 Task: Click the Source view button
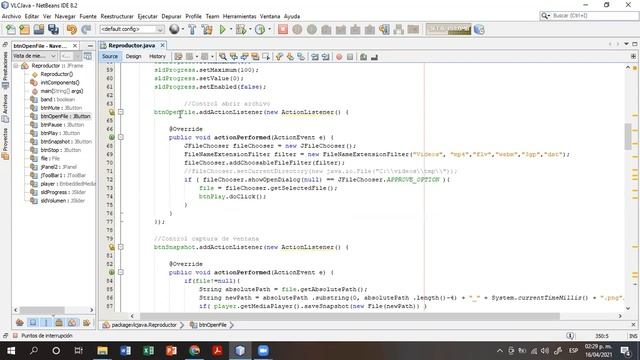[x=110, y=56]
